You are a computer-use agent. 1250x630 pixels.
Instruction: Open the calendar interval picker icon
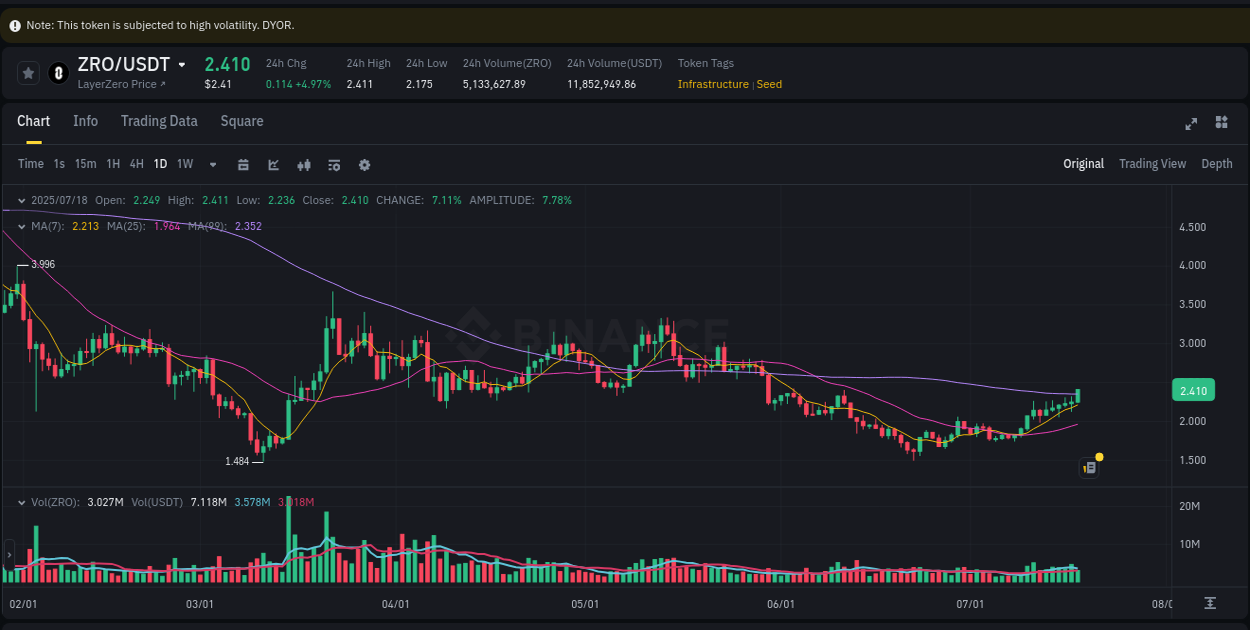(243, 163)
